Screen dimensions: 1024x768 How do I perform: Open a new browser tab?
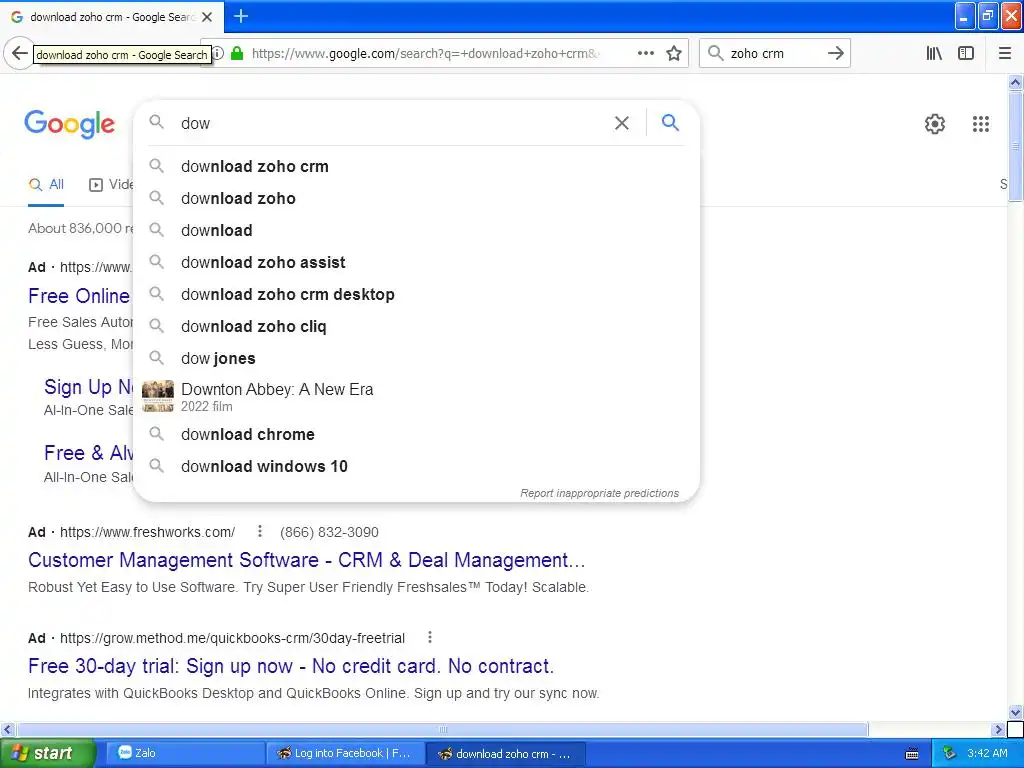tap(241, 16)
